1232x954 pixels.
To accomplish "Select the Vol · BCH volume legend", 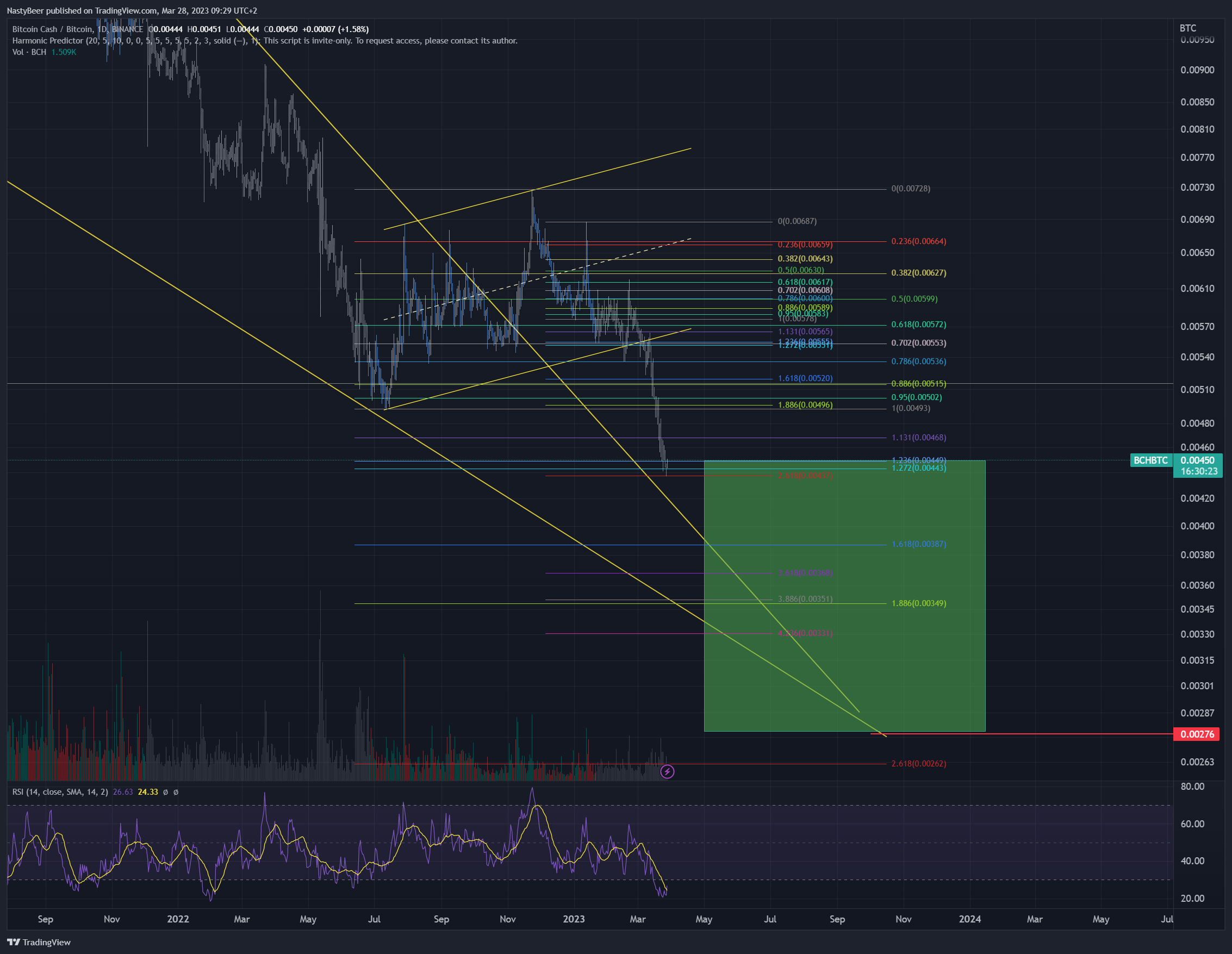I will [44, 52].
